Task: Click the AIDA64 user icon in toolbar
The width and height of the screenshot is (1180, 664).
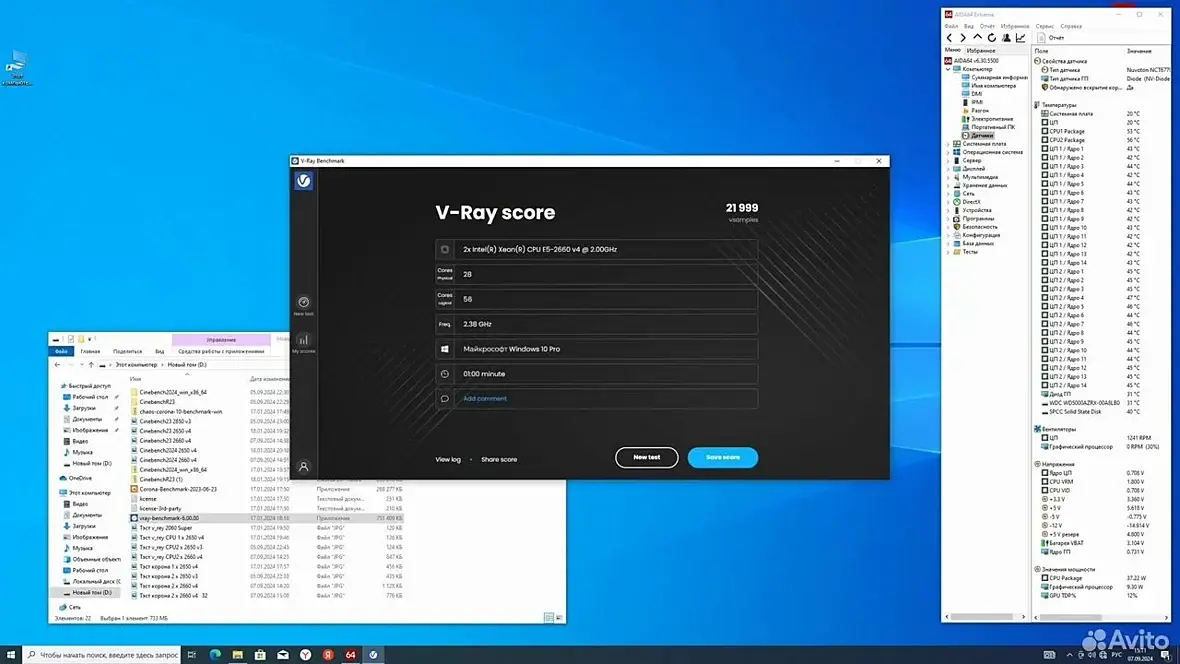Action: (1006, 38)
